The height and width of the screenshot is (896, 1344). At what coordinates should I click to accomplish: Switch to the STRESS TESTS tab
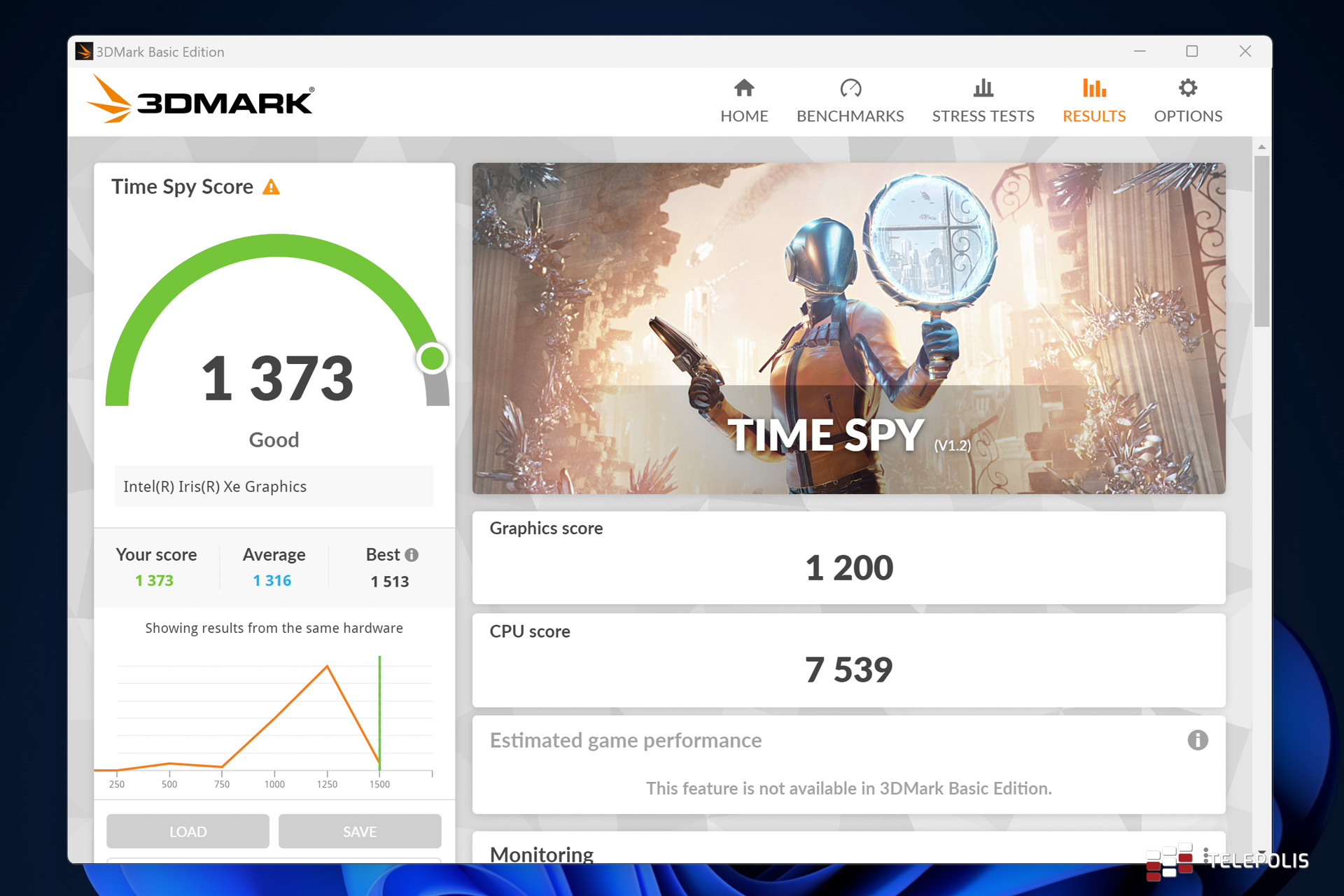coord(983,116)
